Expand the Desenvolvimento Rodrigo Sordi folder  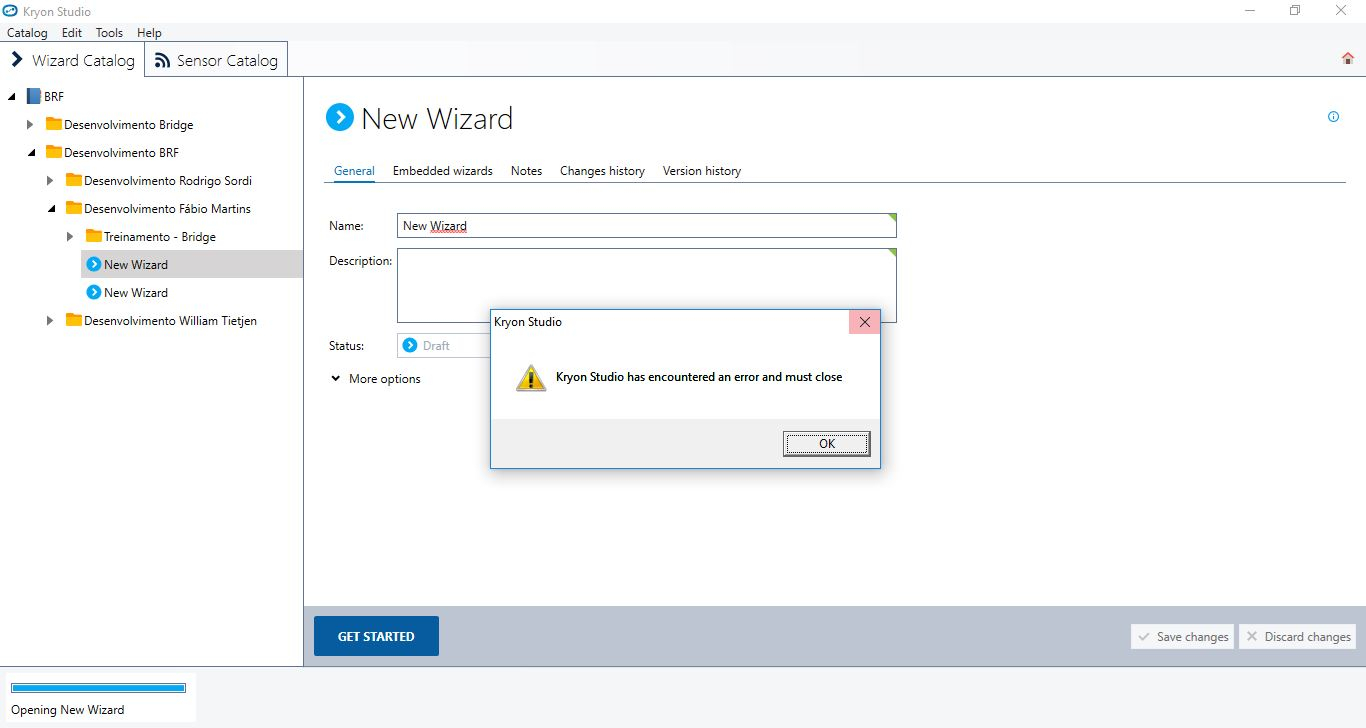point(51,181)
